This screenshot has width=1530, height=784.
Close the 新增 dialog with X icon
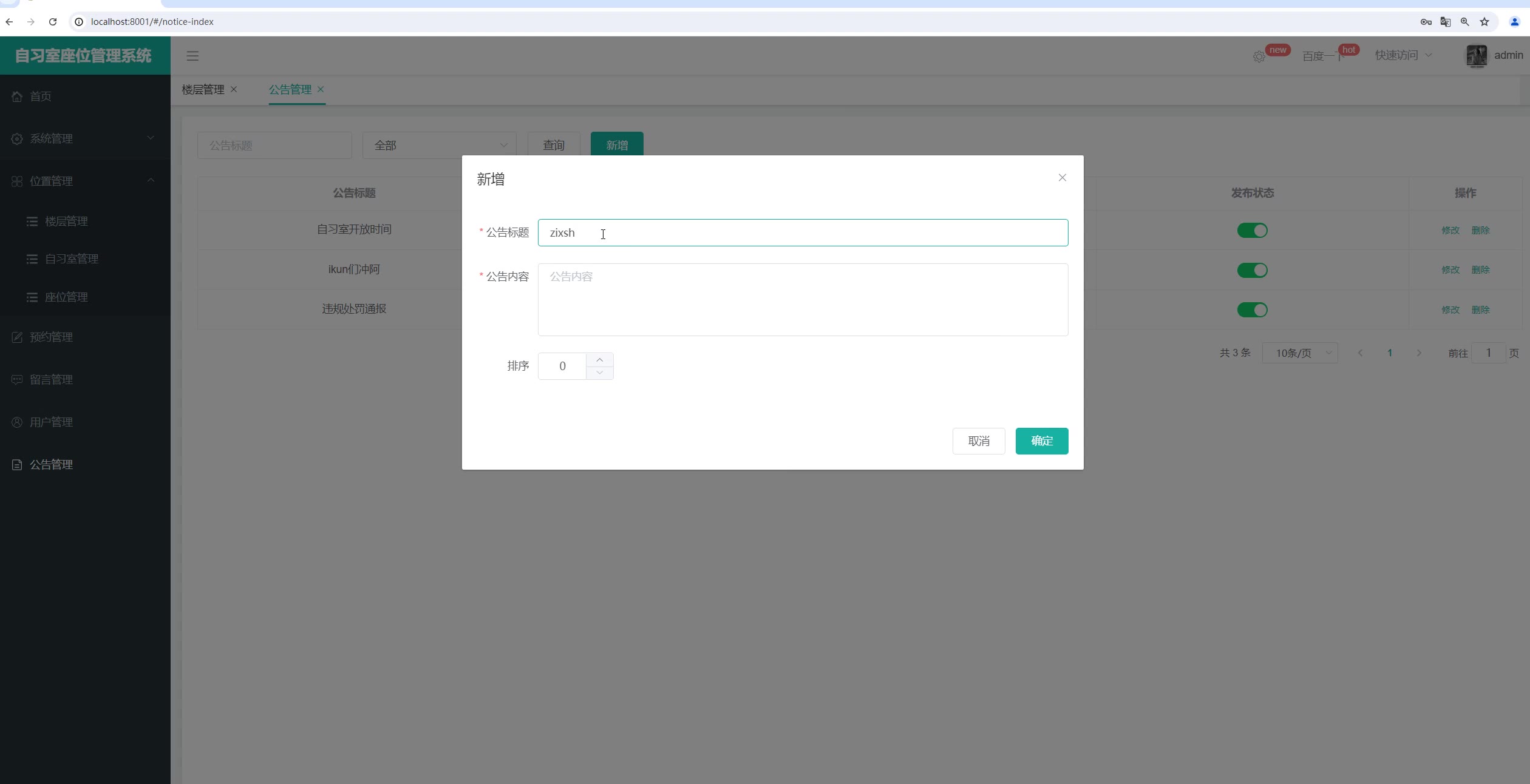pyautogui.click(x=1062, y=178)
